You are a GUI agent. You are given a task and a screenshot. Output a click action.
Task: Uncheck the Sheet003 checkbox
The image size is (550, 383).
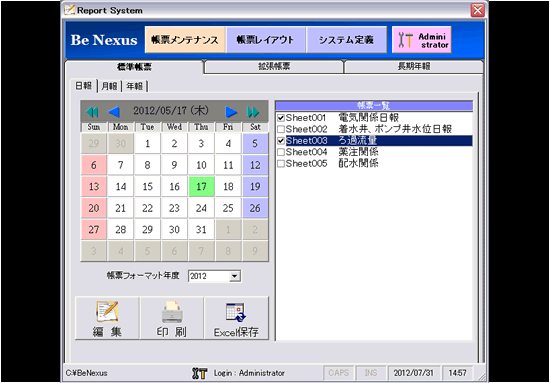point(281,141)
